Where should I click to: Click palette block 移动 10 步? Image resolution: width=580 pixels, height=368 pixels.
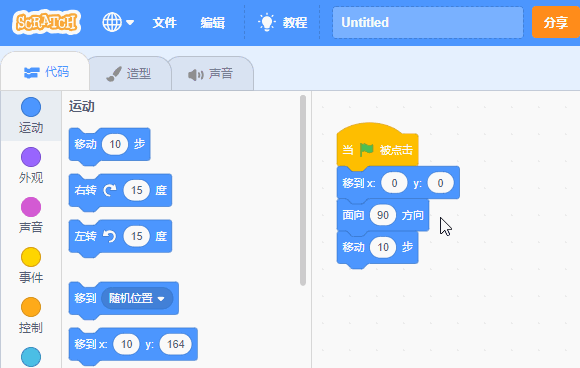coord(109,145)
